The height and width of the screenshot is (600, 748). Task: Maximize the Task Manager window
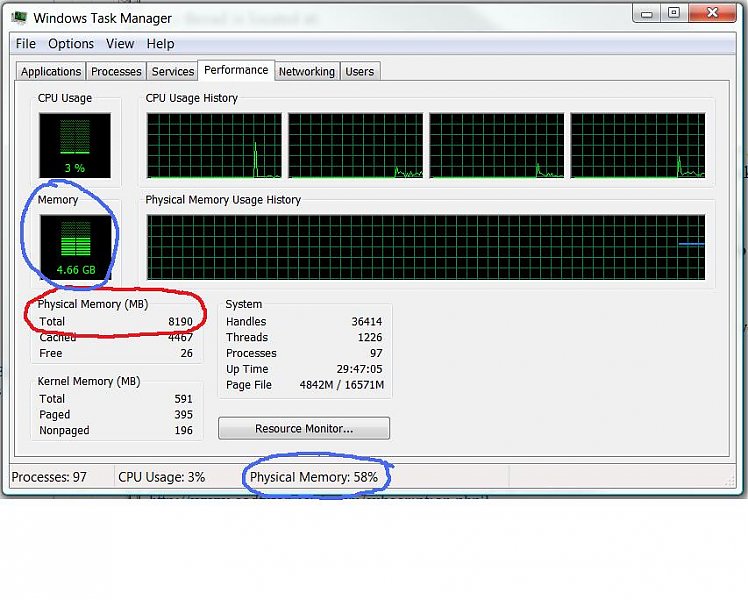(x=674, y=13)
